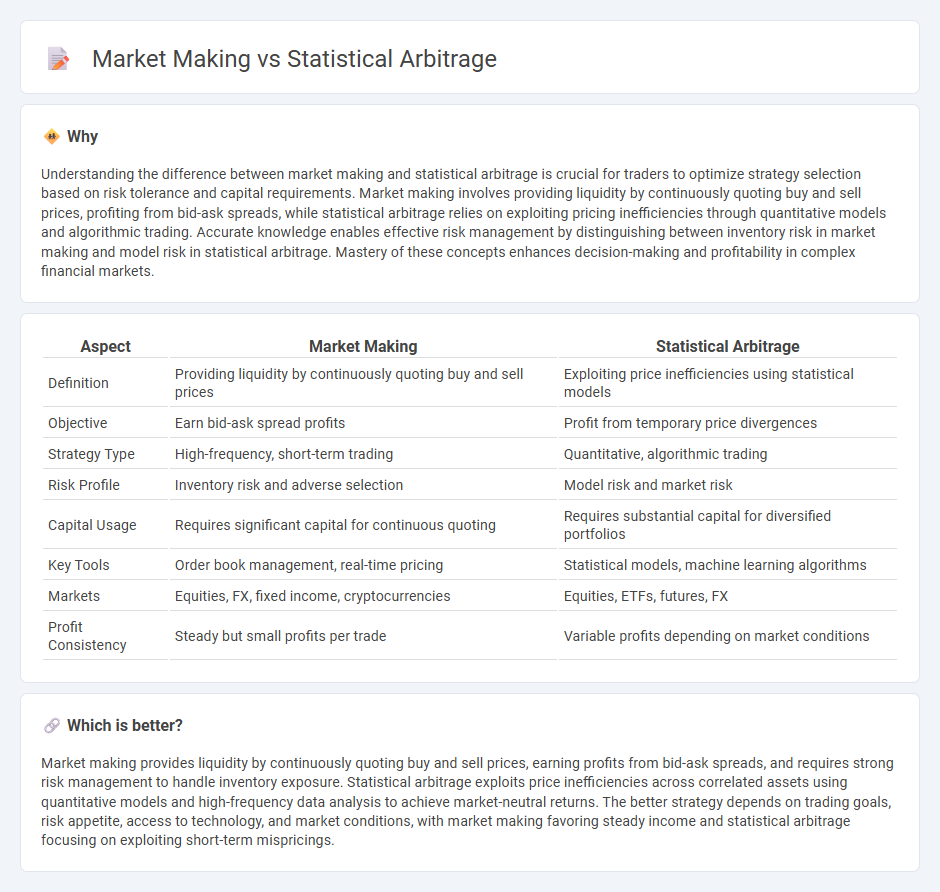Click cell 'Statistical models, machine learning algorithms'
The height and width of the screenshot is (892, 940).
tap(728, 565)
